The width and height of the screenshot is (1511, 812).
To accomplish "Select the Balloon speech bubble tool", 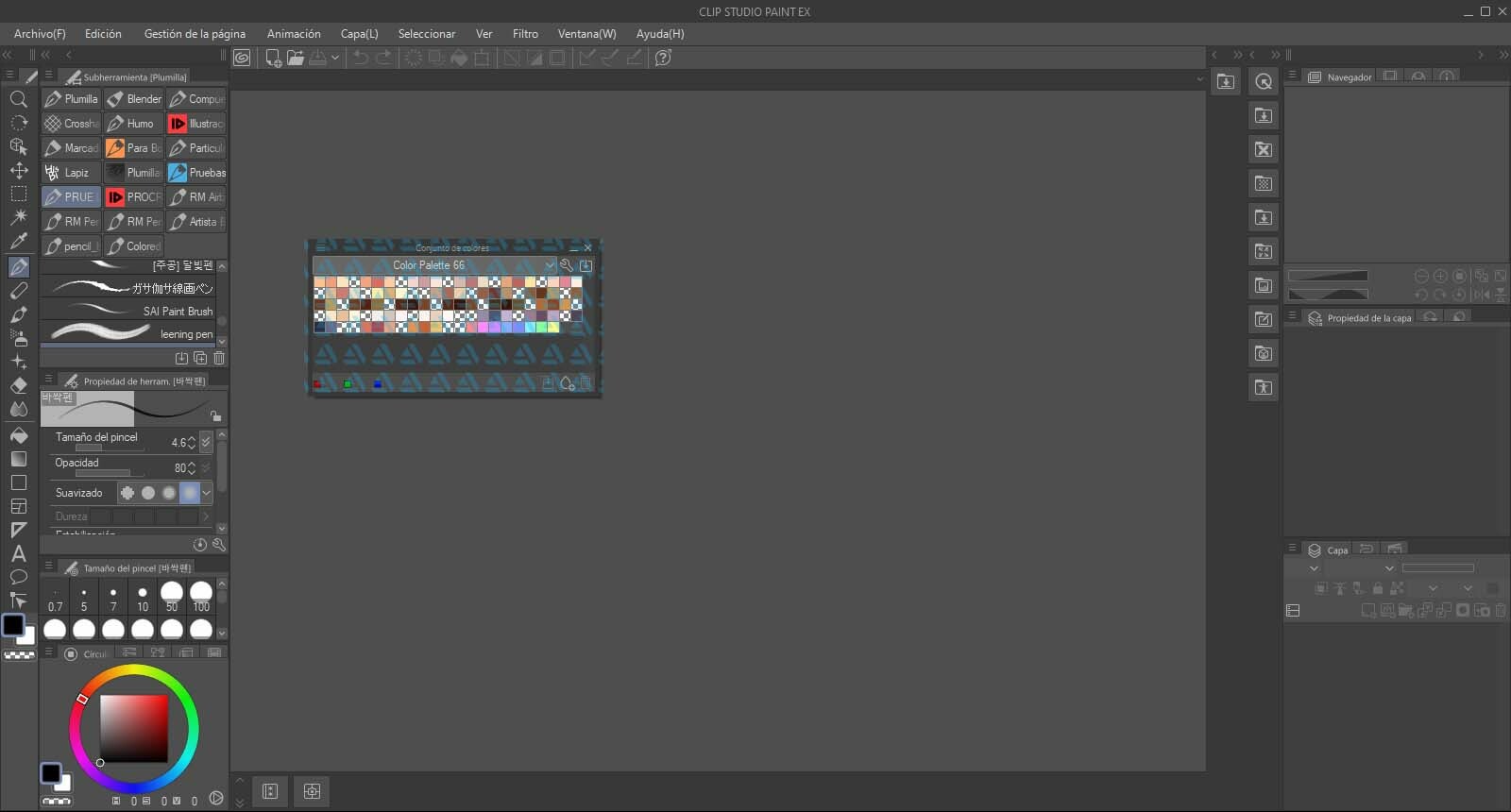I will coord(18,577).
